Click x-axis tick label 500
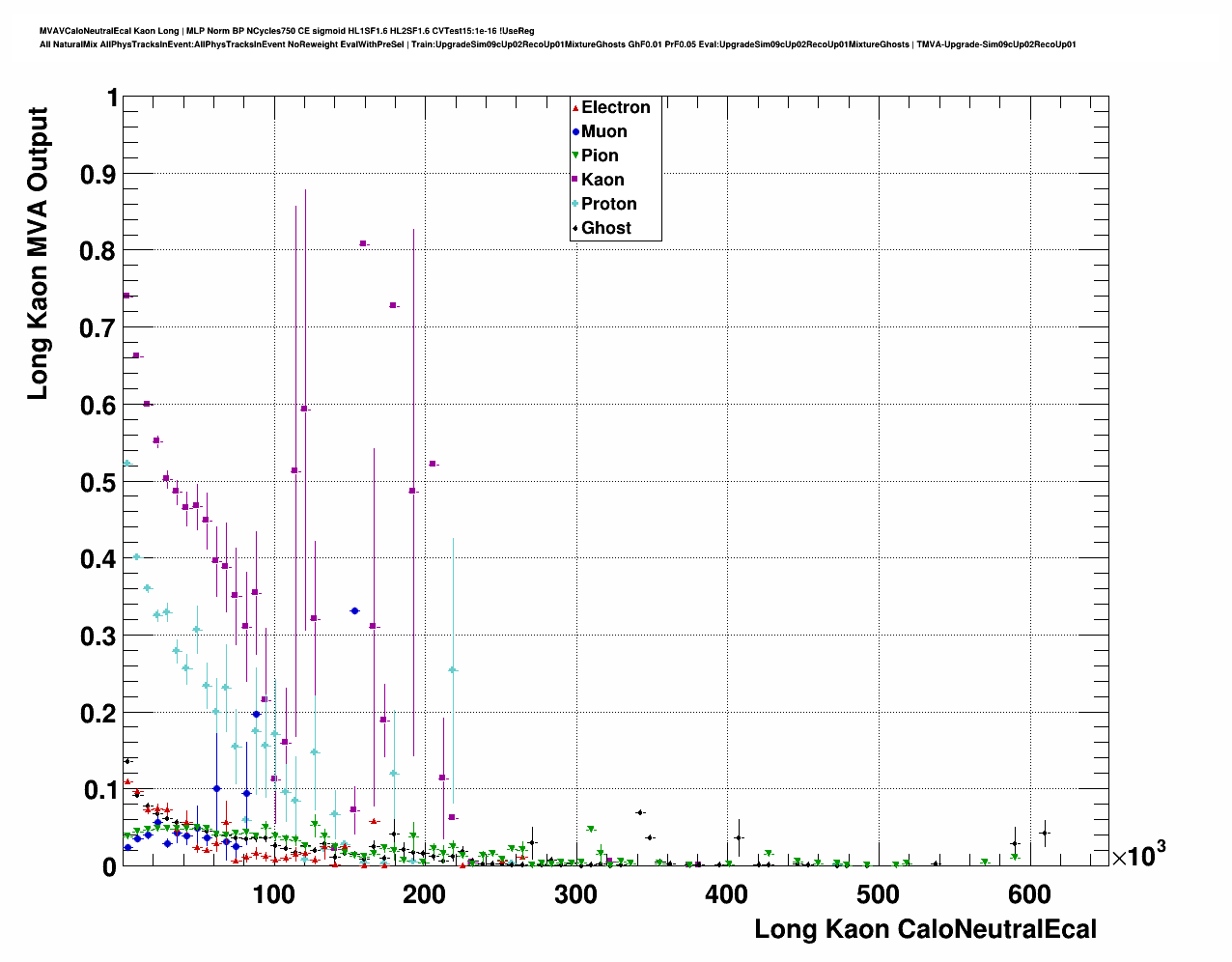The width and height of the screenshot is (1232, 962). [878, 894]
